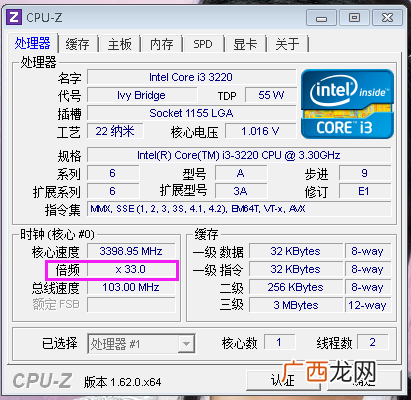Click the 版本 1.62.0.x64 version text
This screenshot has height=400, width=411.
click(x=122, y=382)
